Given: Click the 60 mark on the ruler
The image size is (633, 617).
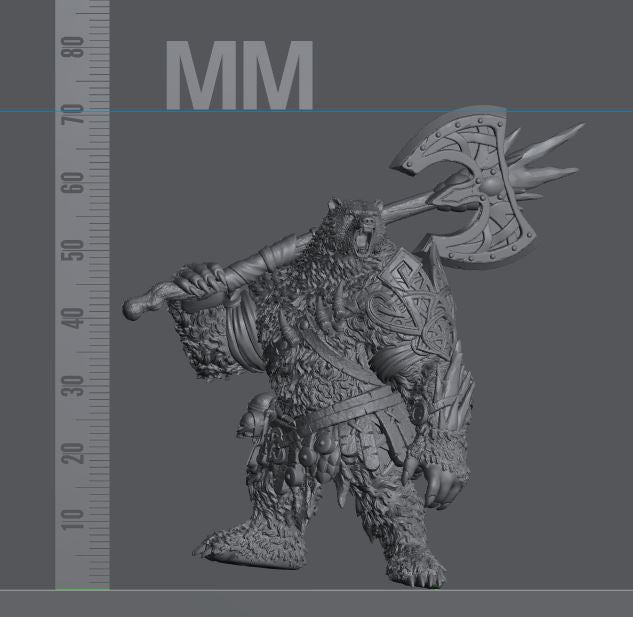Looking at the screenshot, I should tap(72, 183).
